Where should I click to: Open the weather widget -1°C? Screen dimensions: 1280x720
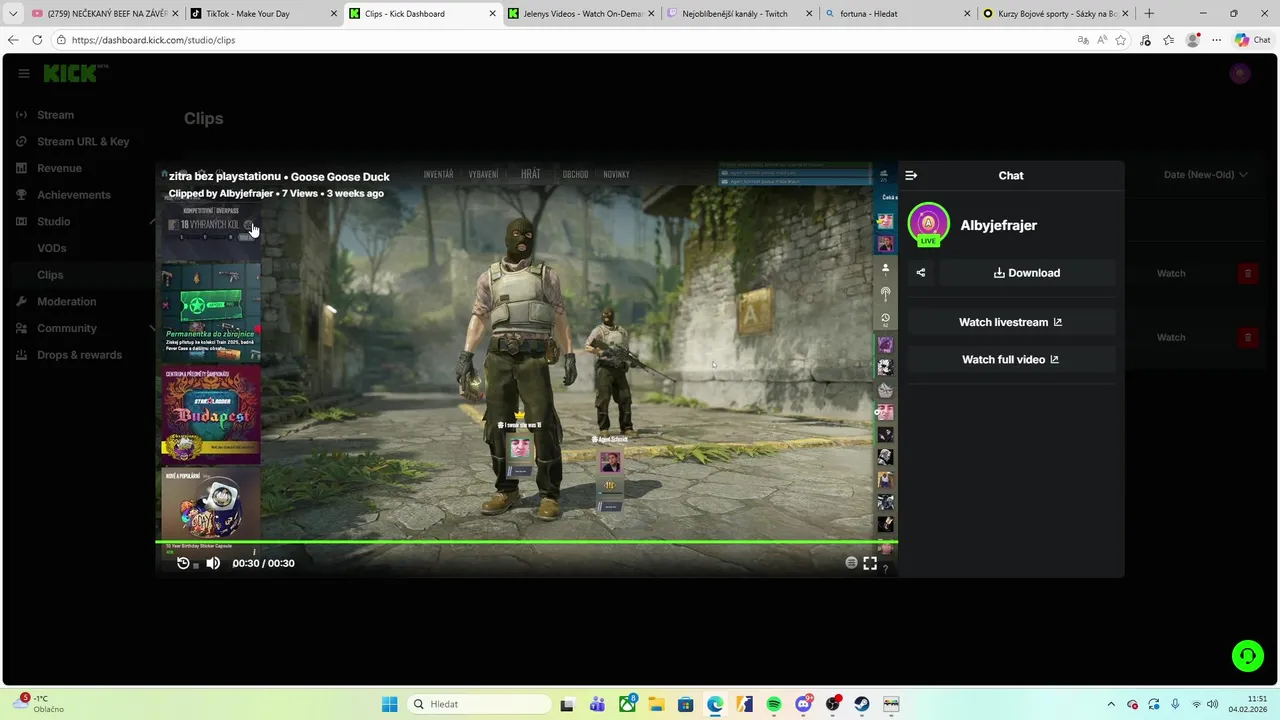(40, 703)
